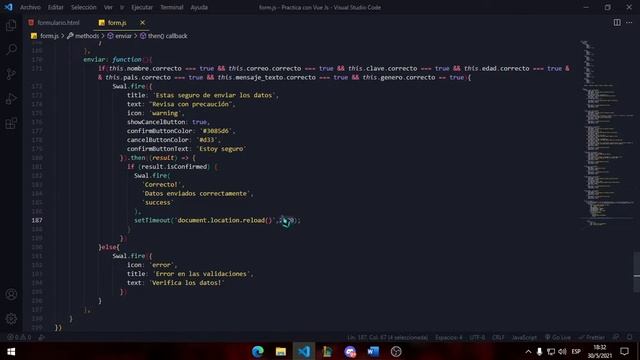This screenshot has width=640, height=360.
Task: Open the Search view in the activity bar
Action: click(11, 49)
